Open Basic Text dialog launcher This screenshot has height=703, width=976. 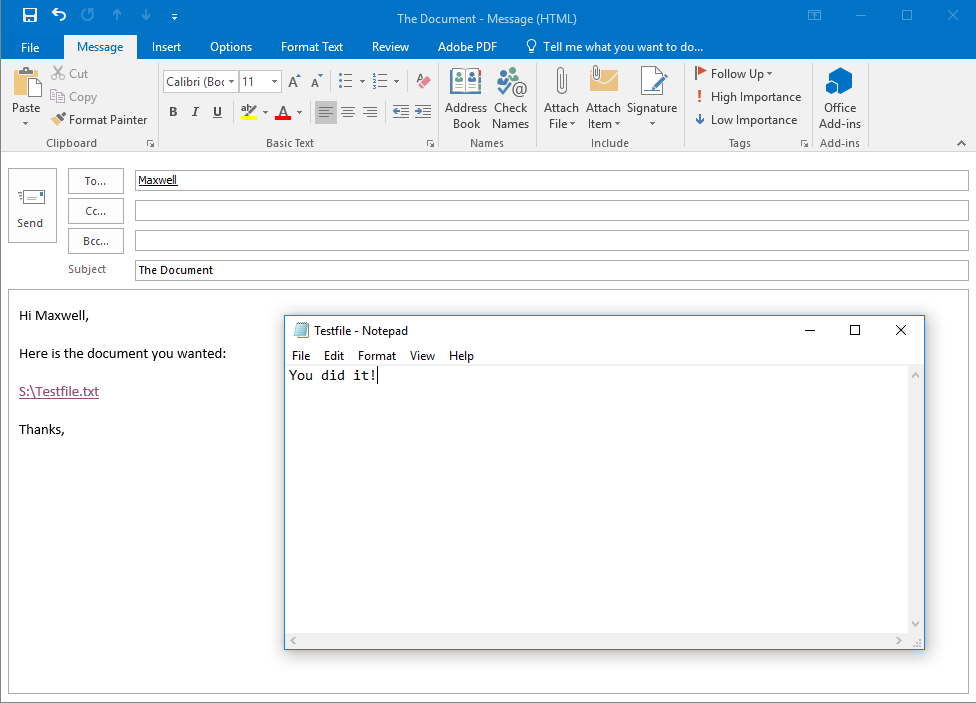(430, 143)
